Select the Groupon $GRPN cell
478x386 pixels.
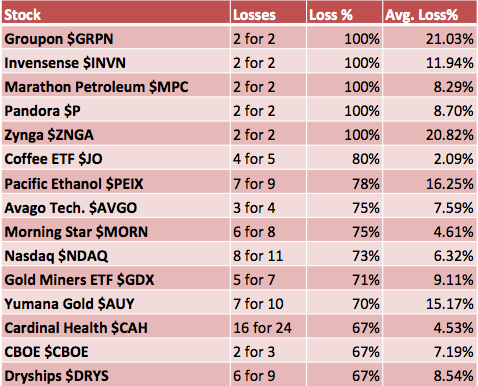116,38
